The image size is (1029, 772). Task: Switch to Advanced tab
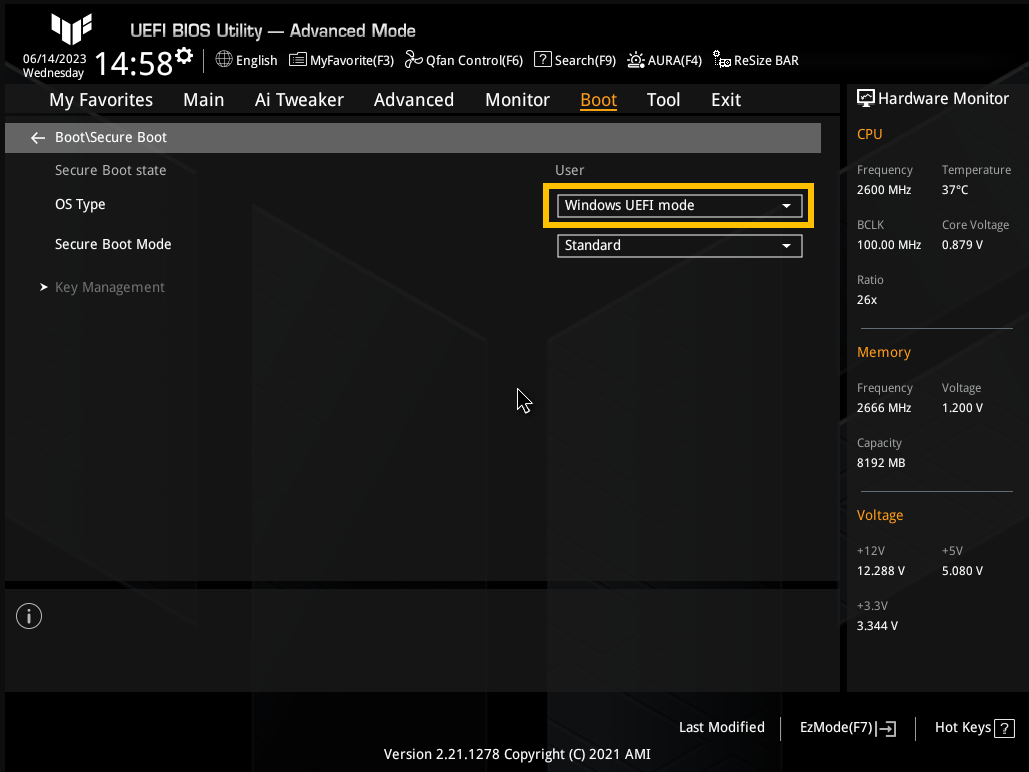tap(413, 100)
